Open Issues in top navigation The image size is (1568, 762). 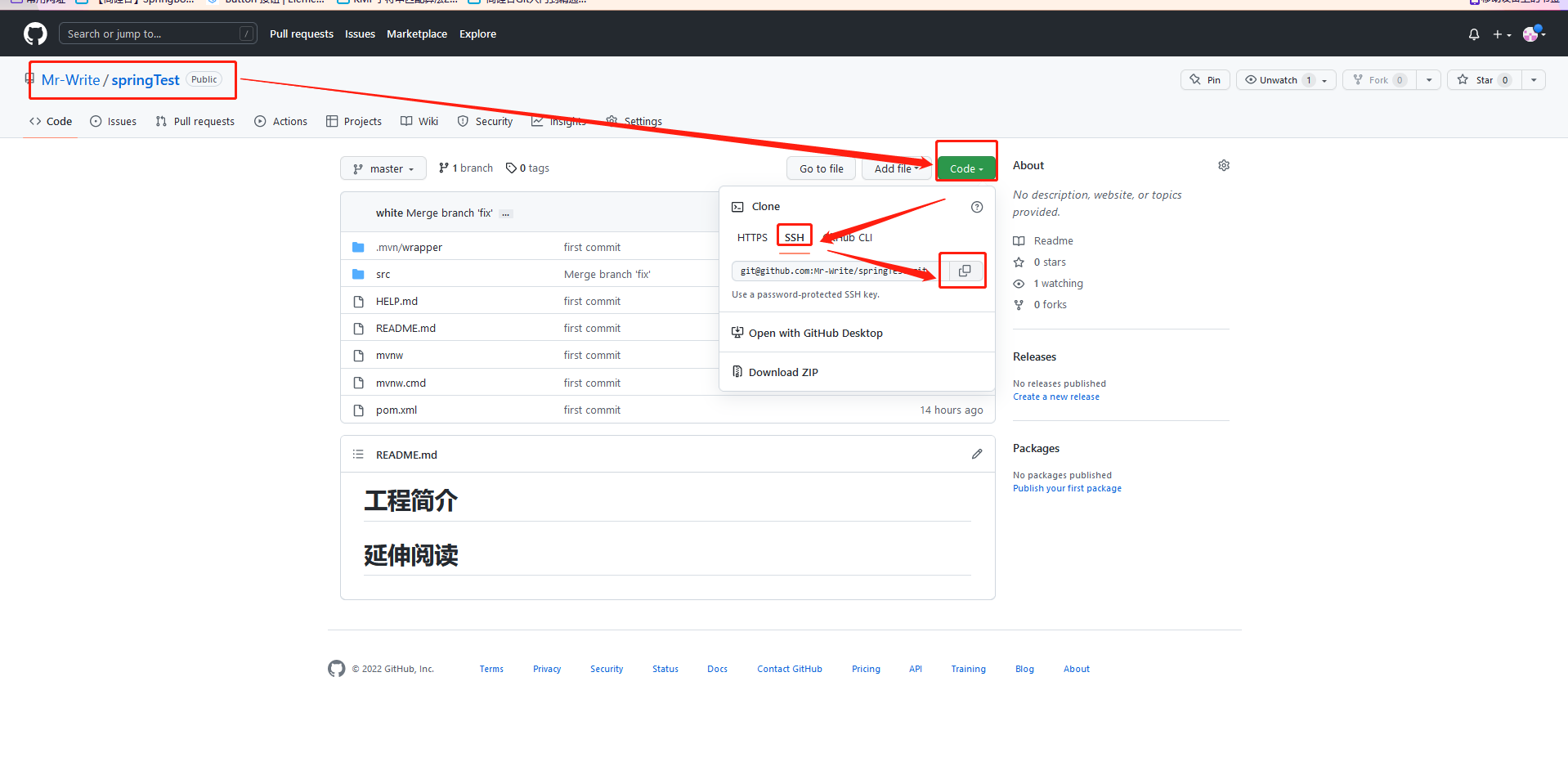tap(360, 34)
